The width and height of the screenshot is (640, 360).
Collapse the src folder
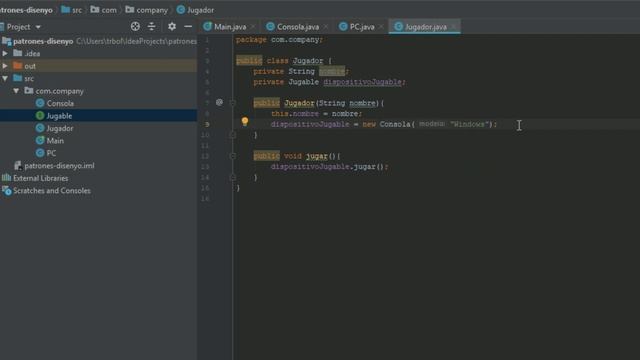coord(5,78)
